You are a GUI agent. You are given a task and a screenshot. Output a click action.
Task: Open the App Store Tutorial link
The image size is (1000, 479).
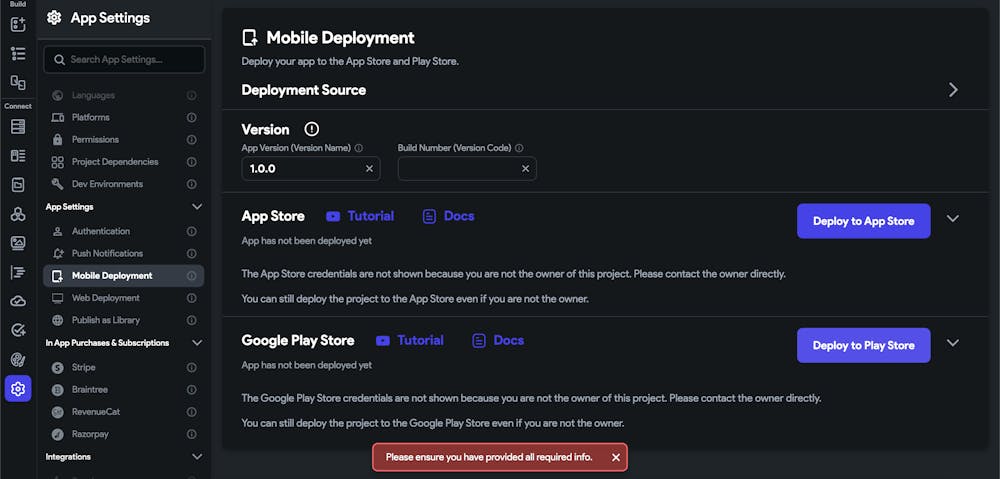360,216
